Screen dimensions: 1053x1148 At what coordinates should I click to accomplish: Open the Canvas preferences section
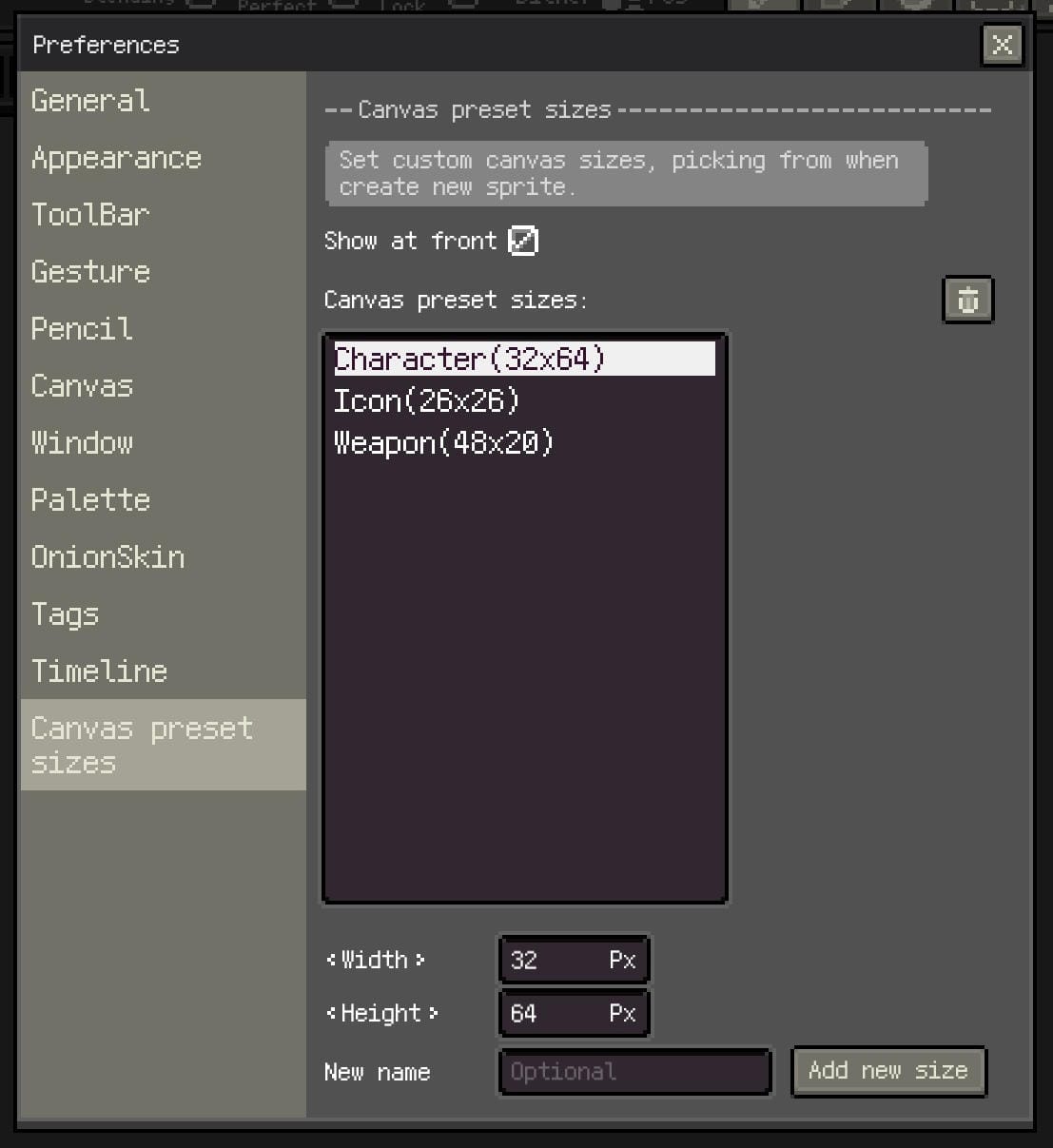coord(82,386)
